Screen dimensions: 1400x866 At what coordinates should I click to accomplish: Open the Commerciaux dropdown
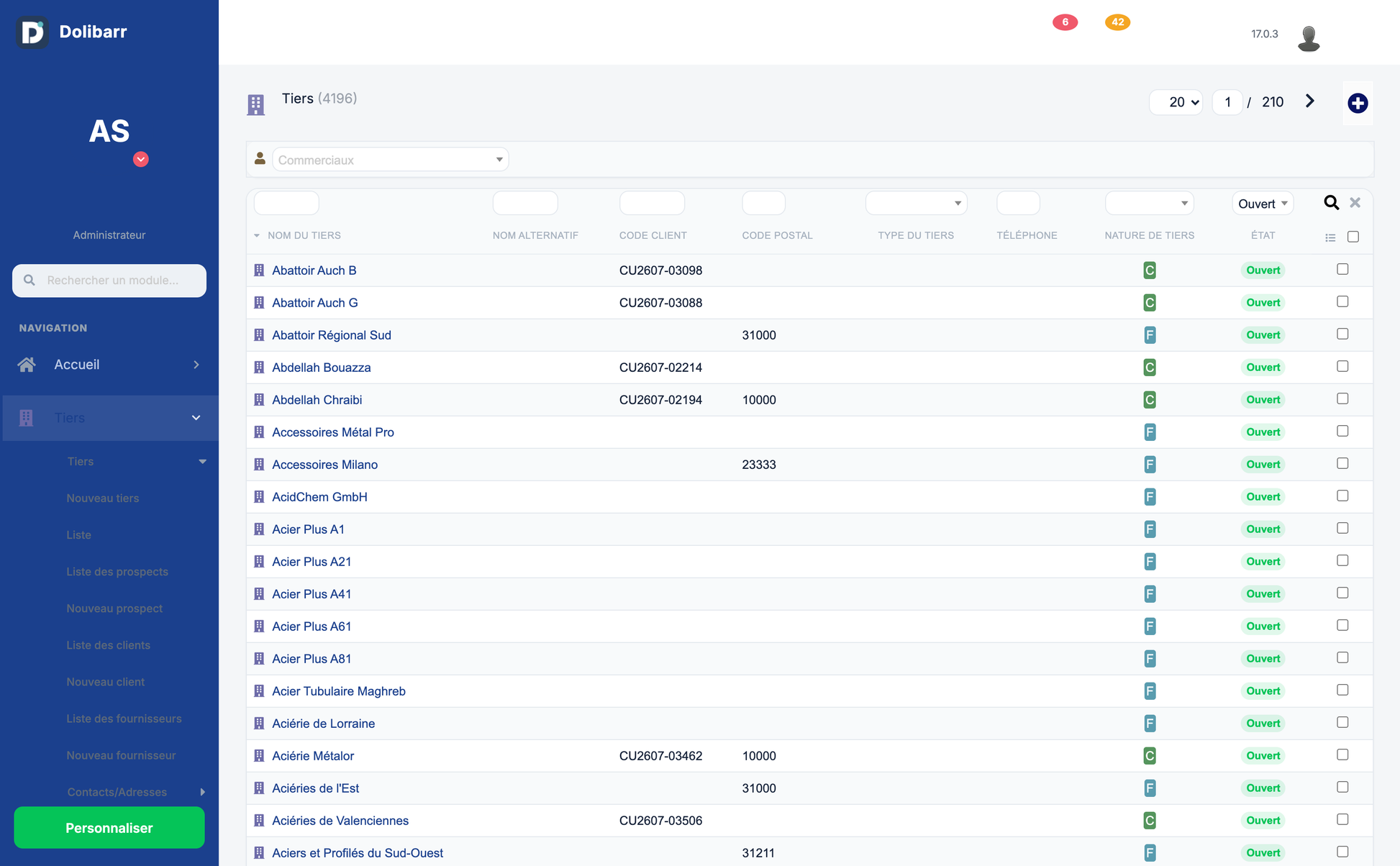click(390, 160)
